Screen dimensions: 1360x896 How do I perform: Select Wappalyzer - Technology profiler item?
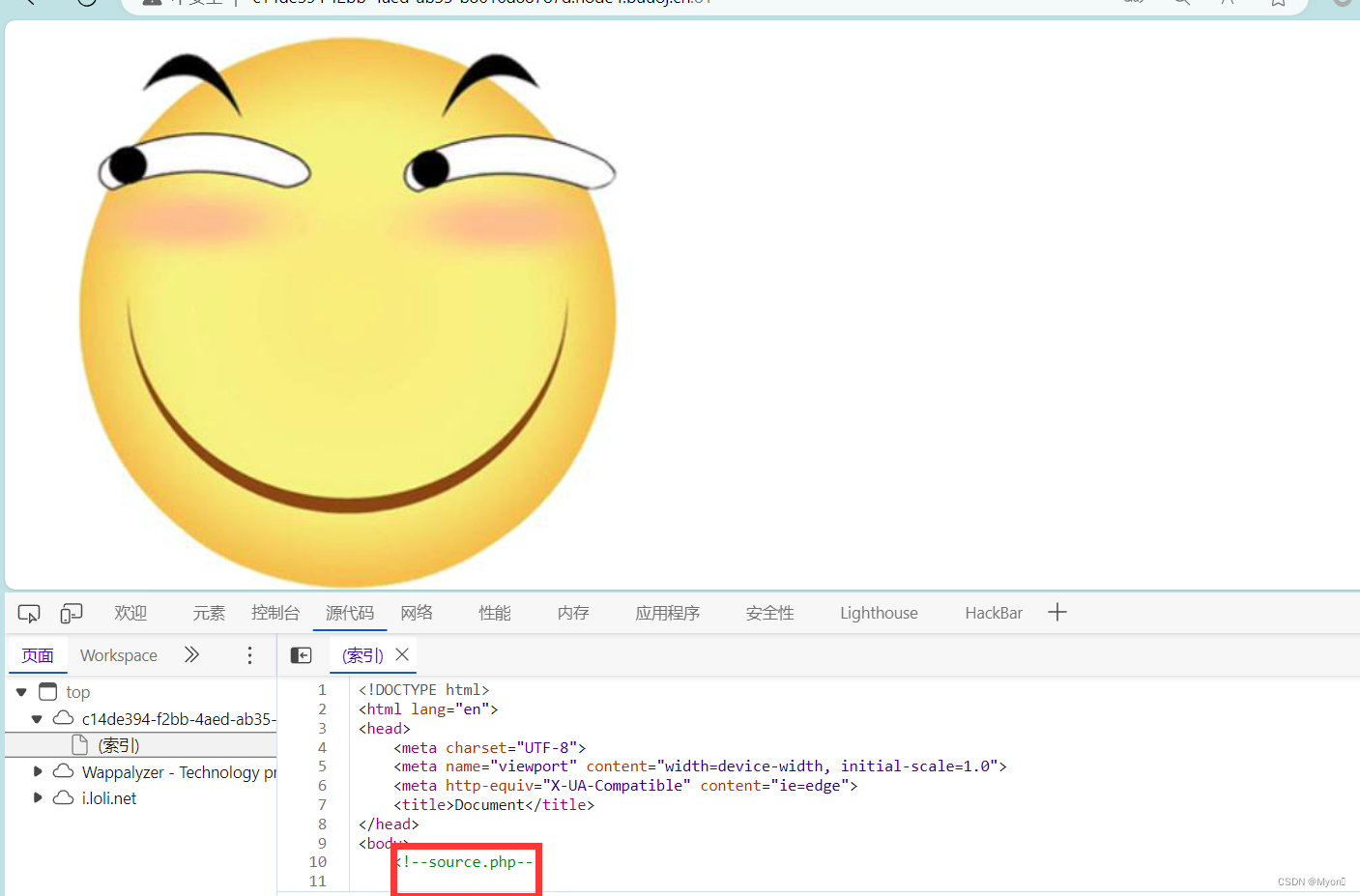point(179,772)
